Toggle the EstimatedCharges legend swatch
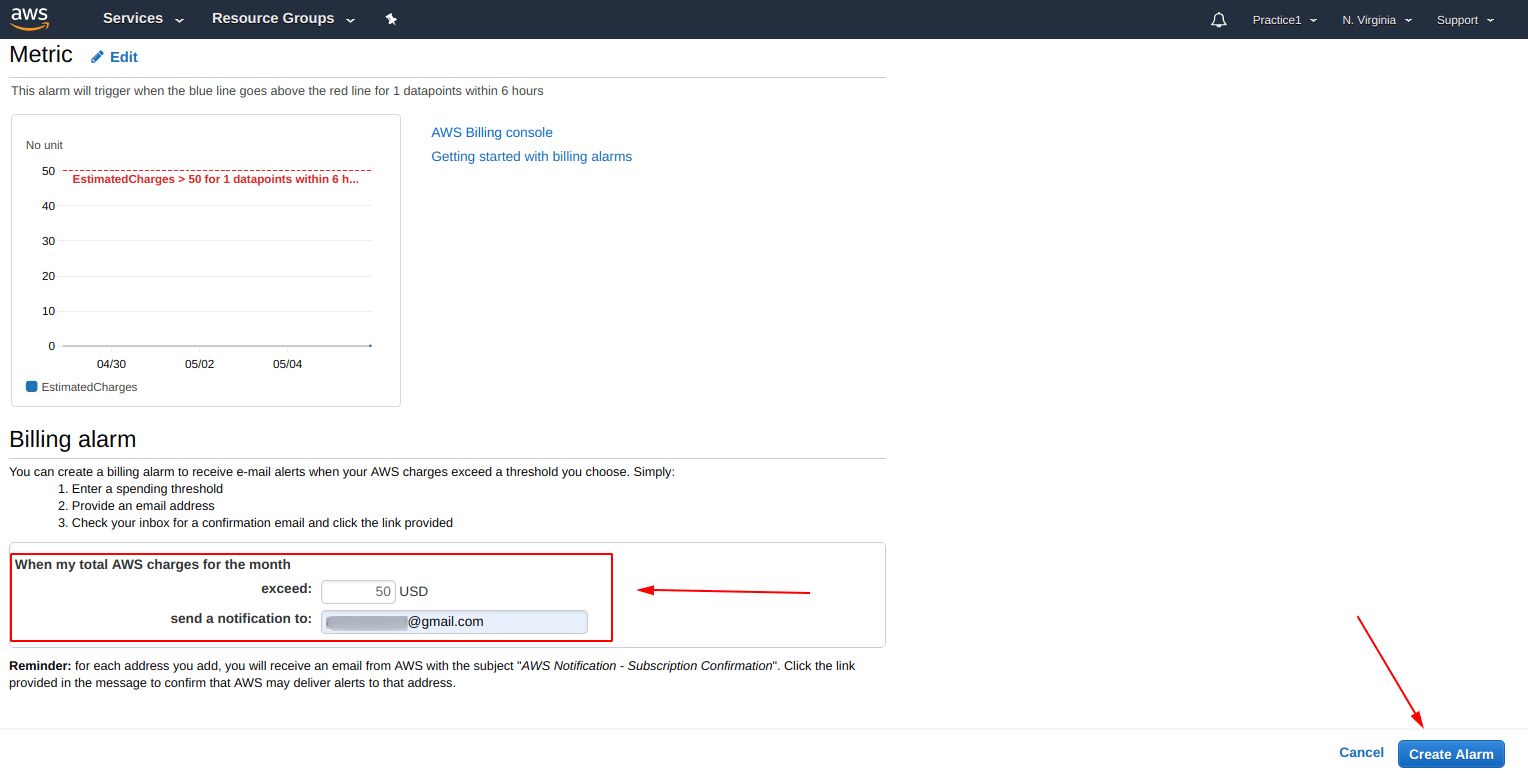This screenshot has width=1528, height=774. point(31,386)
